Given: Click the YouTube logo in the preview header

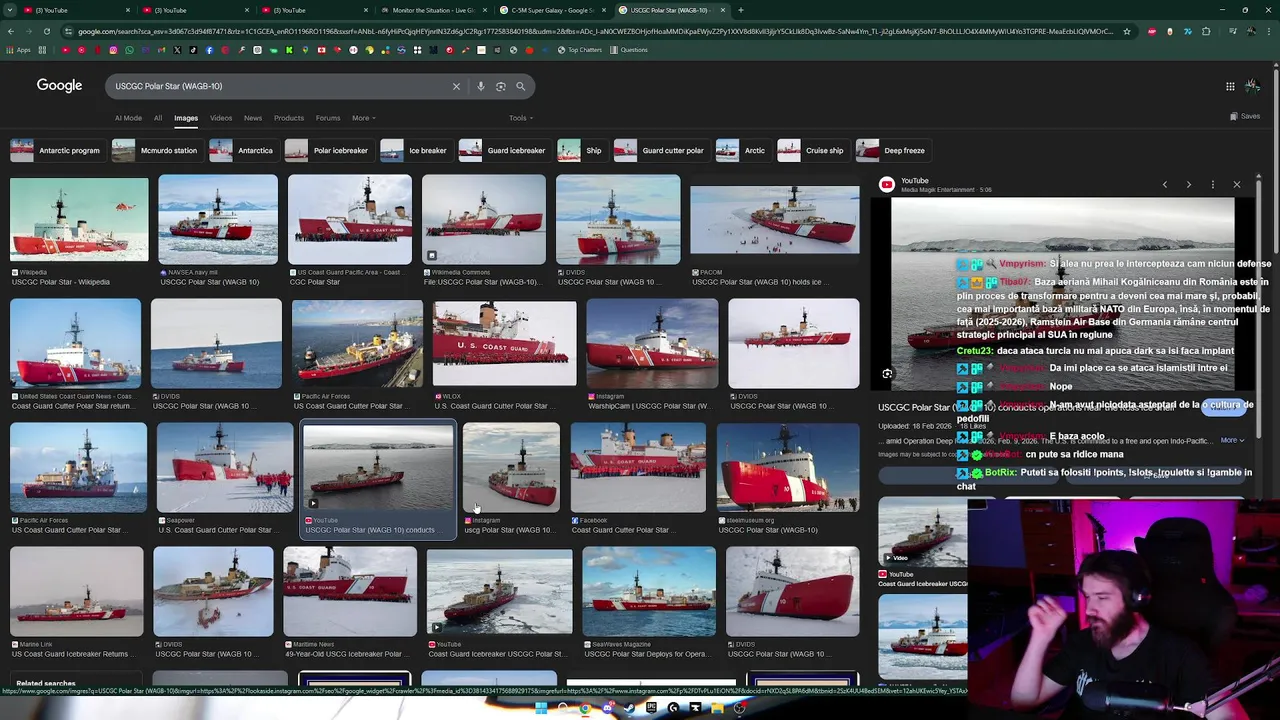Looking at the screenshot, I should 886,184.
